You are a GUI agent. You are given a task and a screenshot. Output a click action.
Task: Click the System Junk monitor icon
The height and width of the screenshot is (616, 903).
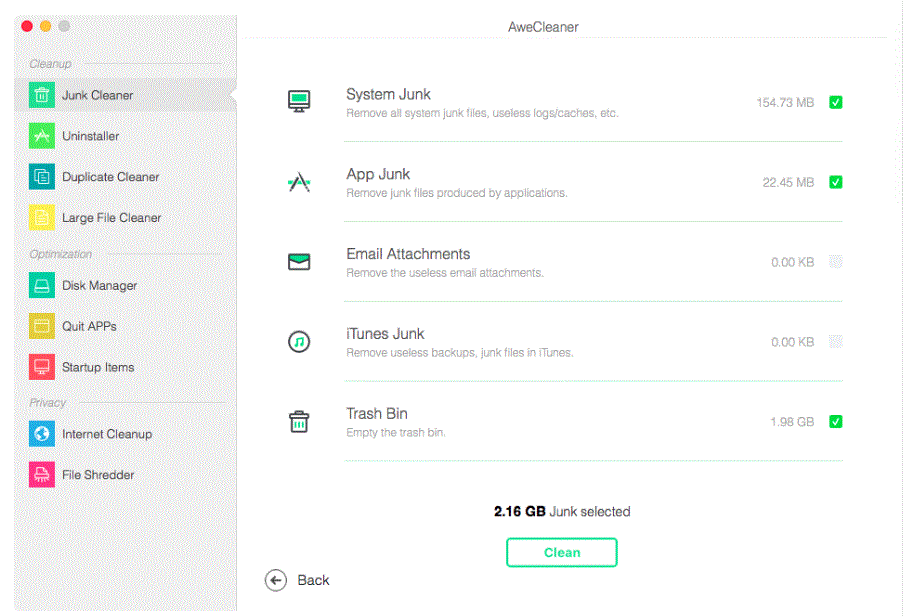point(299,101)
